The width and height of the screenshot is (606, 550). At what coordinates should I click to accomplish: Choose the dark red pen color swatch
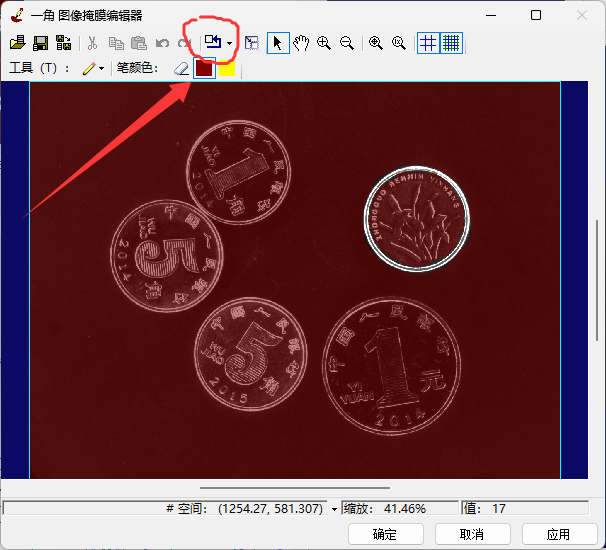point(204,68)
